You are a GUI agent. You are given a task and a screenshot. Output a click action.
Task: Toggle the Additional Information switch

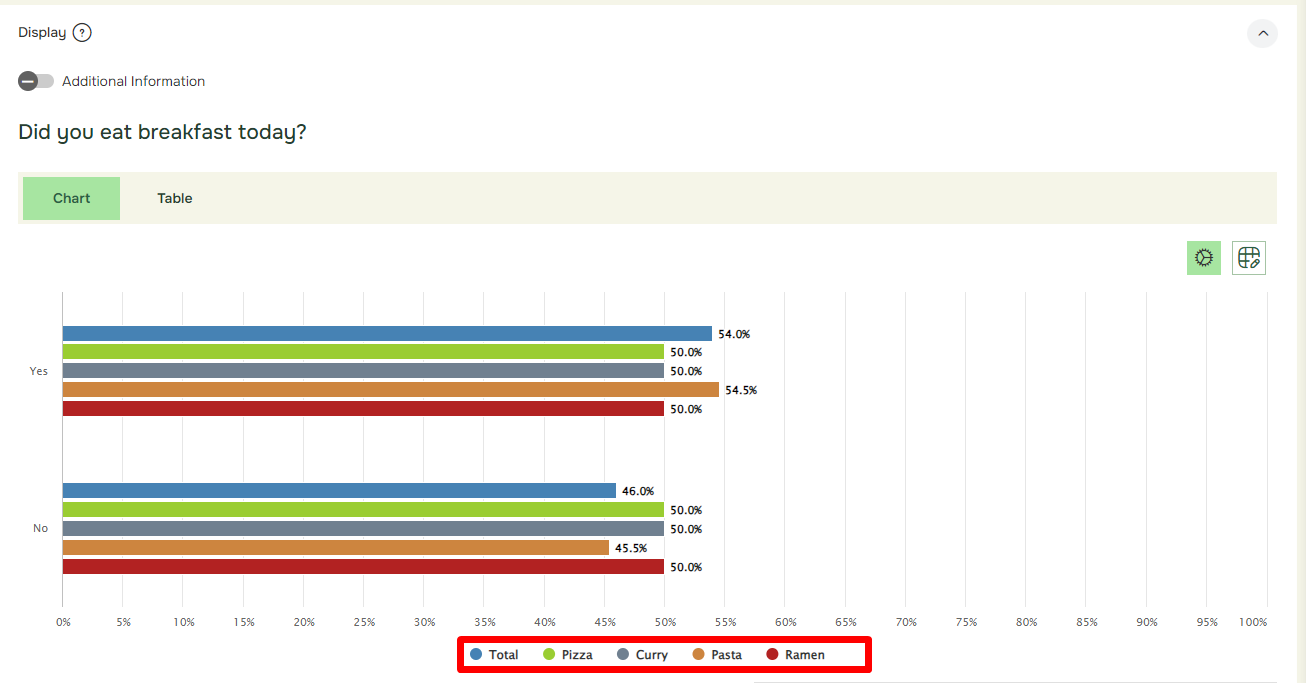(36, 81)
